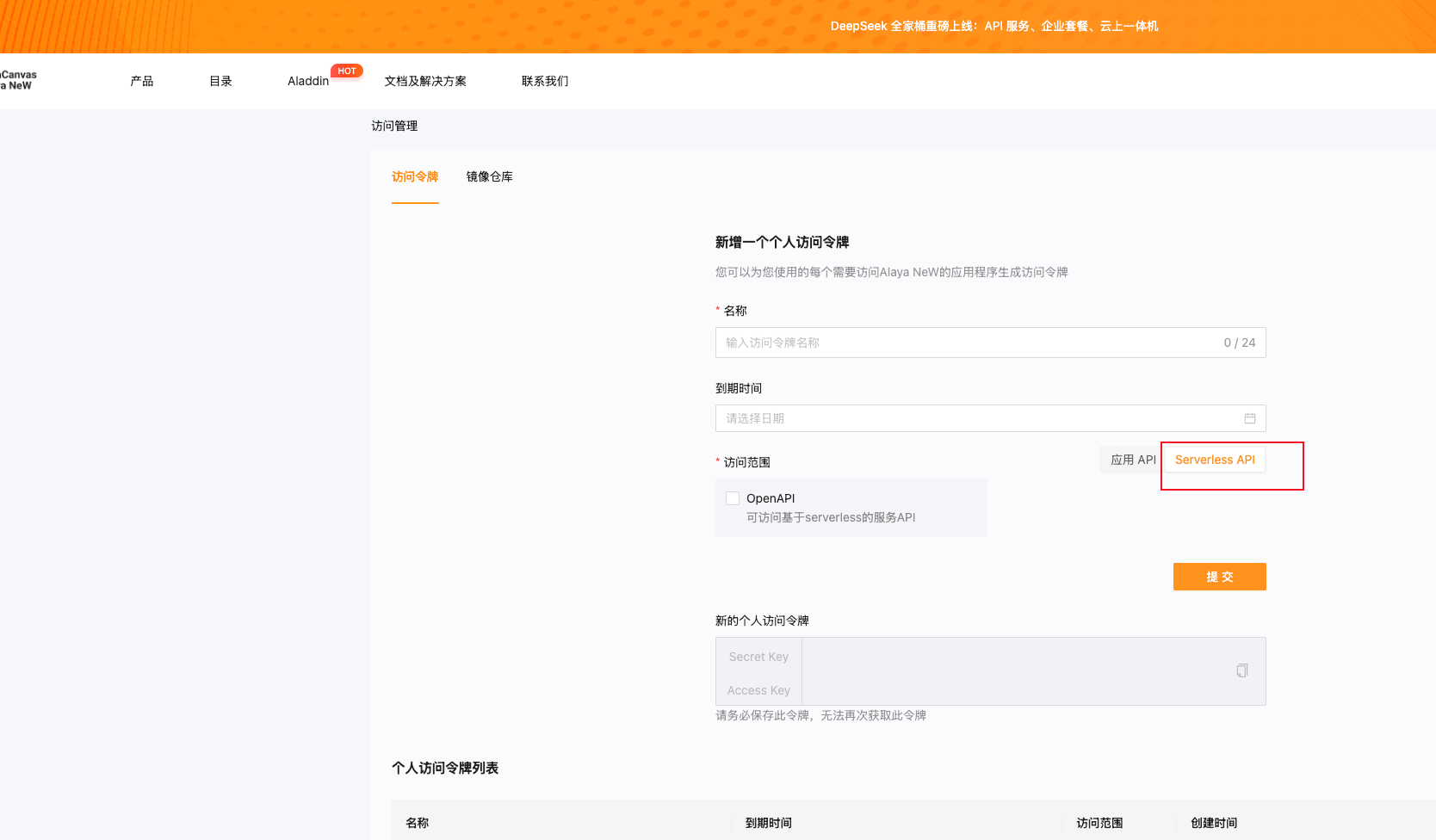Switch to the 访问令牌 tab
1436x840 pixels.
click(x=415, y=176)
